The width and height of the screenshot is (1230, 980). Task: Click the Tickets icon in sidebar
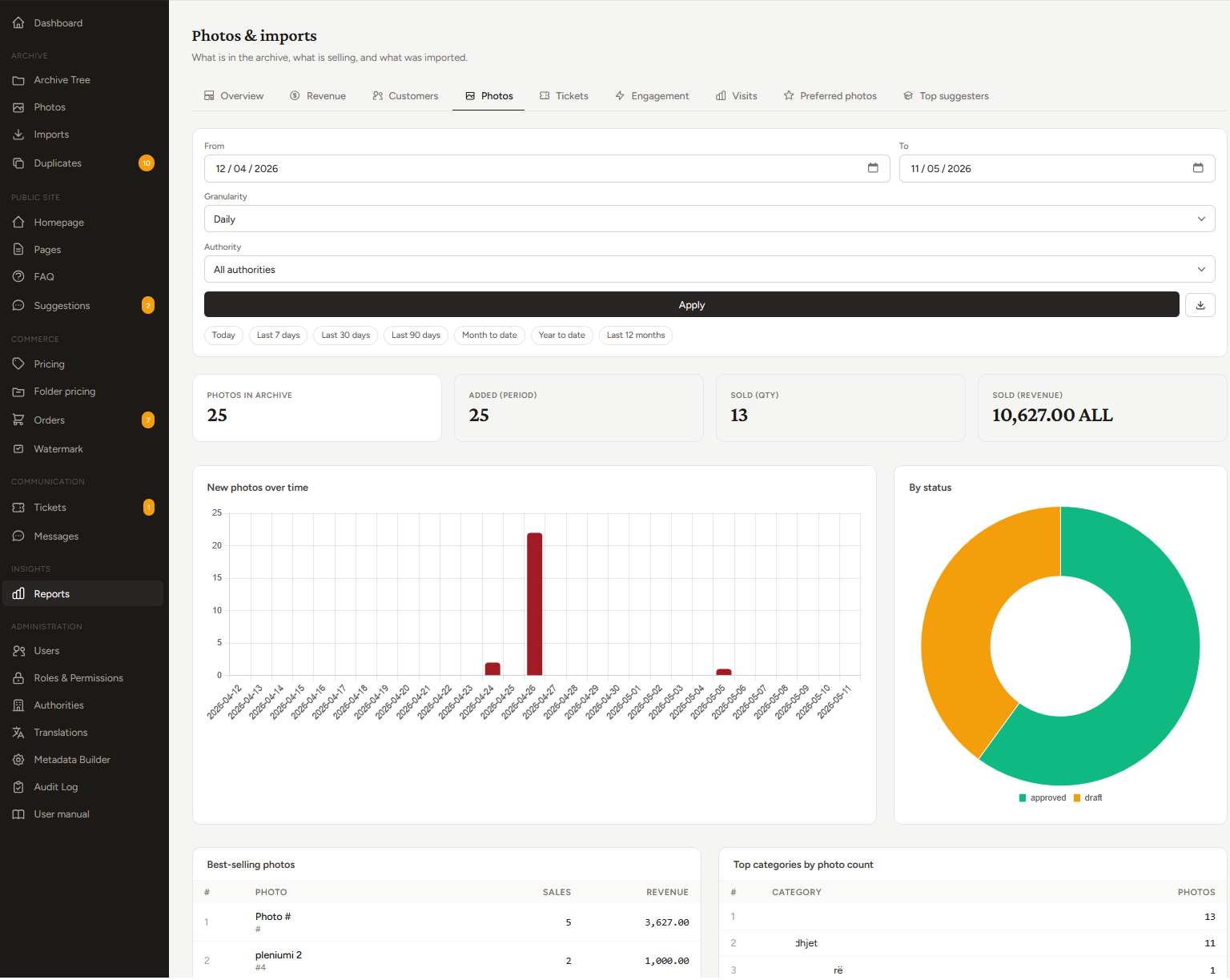click(x=18, y=508)
